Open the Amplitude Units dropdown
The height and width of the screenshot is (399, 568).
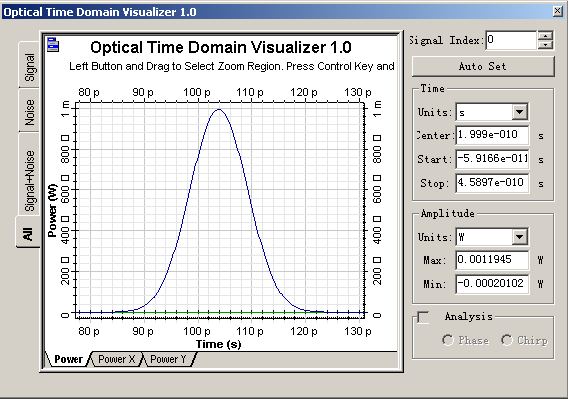click(519, 237)
